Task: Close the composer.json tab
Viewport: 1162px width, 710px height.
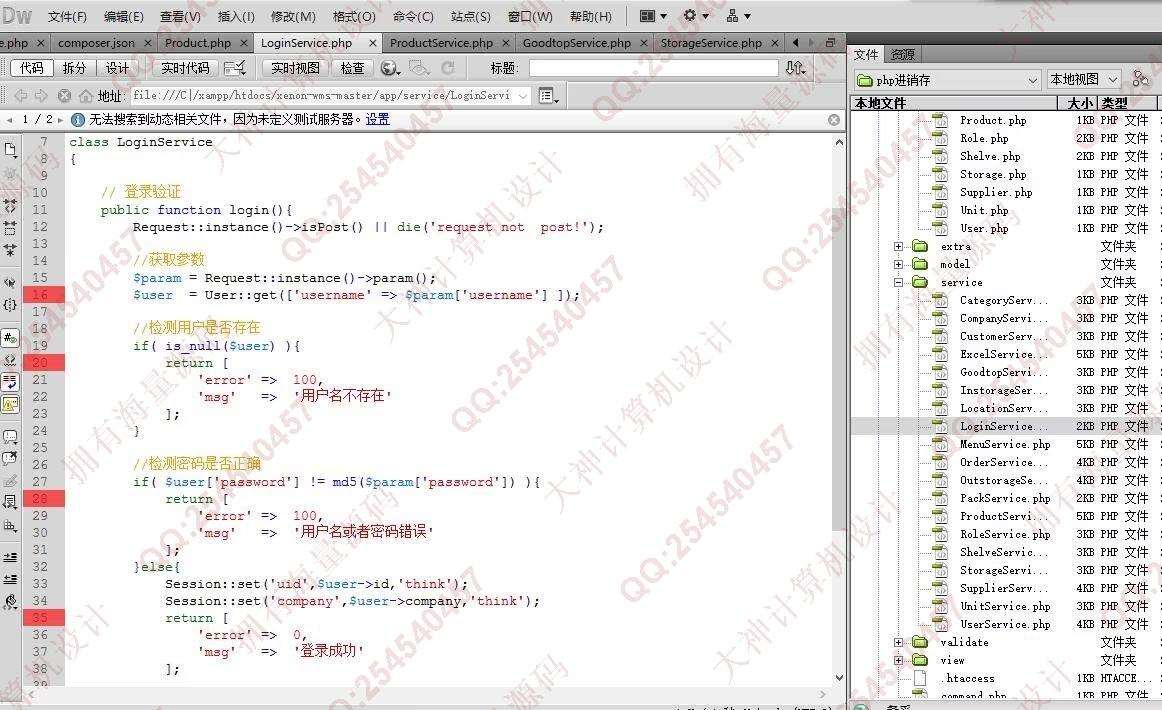Action: (147, 43)
